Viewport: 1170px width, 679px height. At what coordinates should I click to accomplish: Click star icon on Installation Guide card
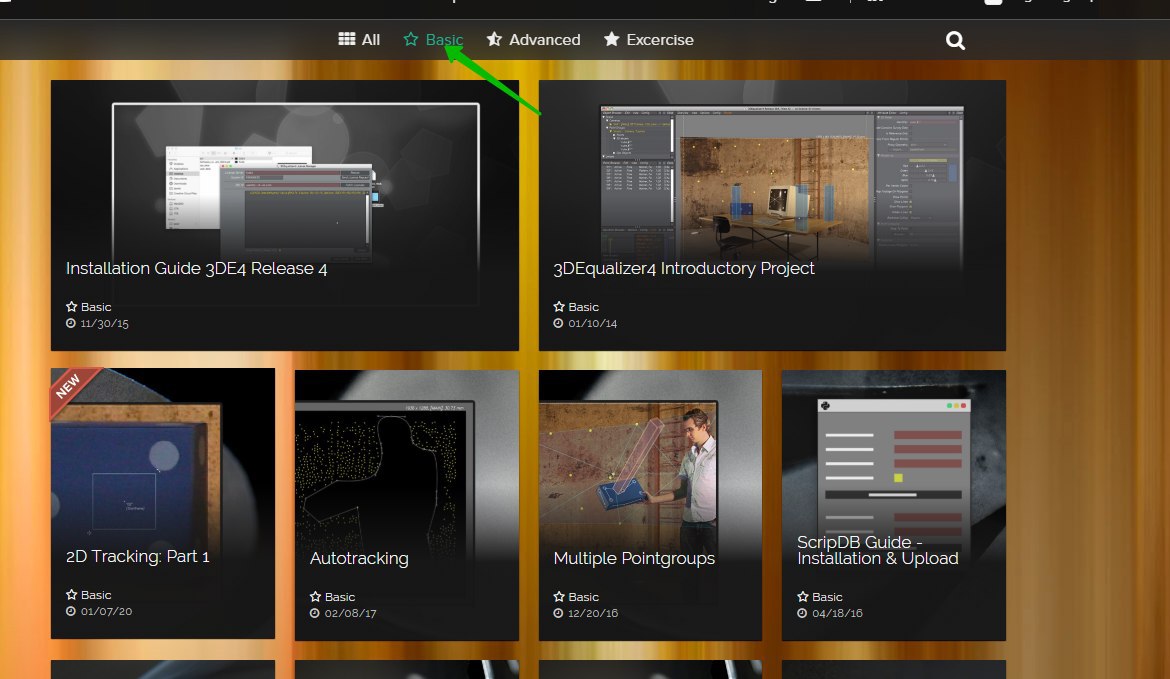pyautogui.click(x=72, y=307)
